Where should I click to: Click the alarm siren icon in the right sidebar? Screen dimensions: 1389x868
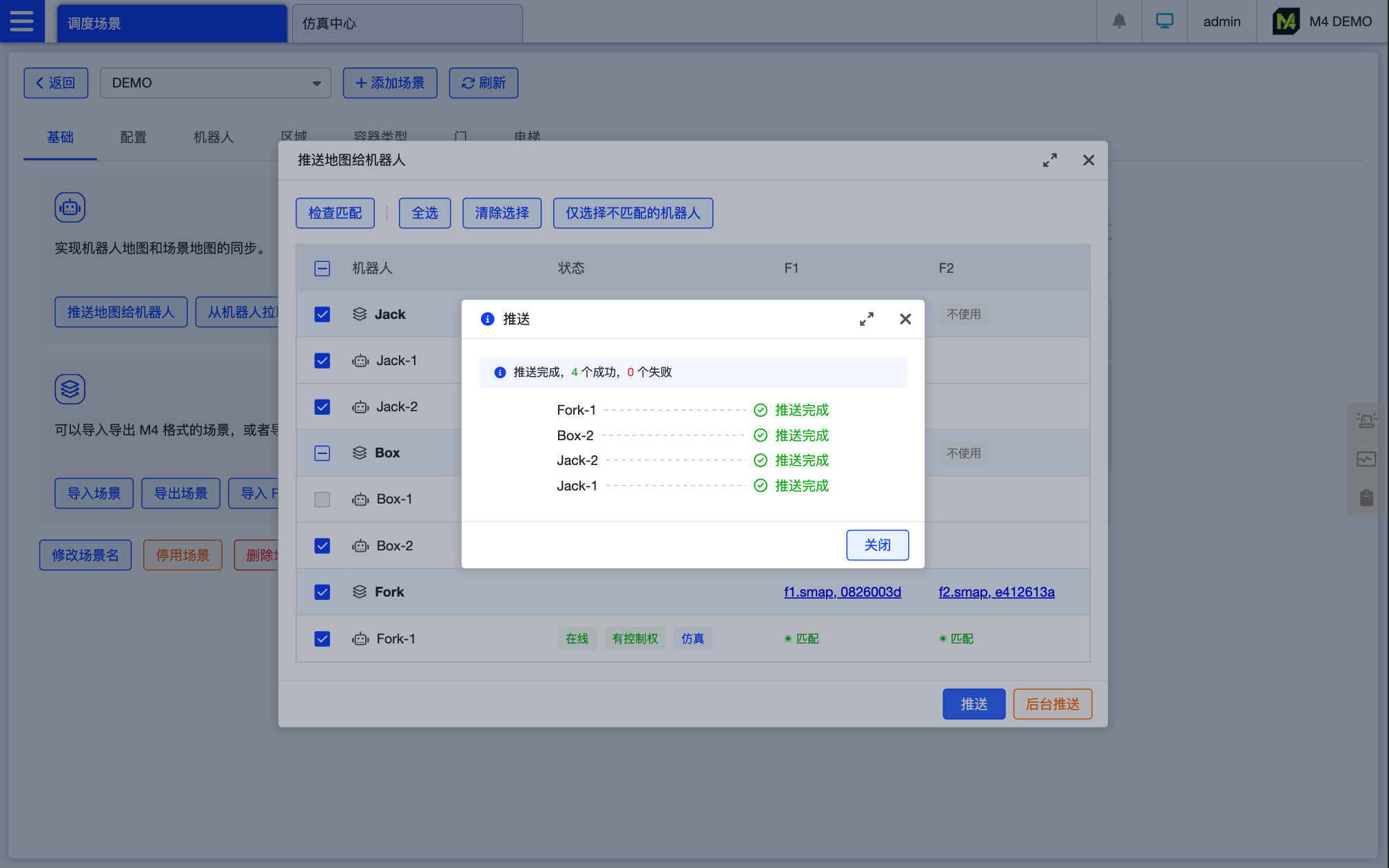click(1366, 420)
